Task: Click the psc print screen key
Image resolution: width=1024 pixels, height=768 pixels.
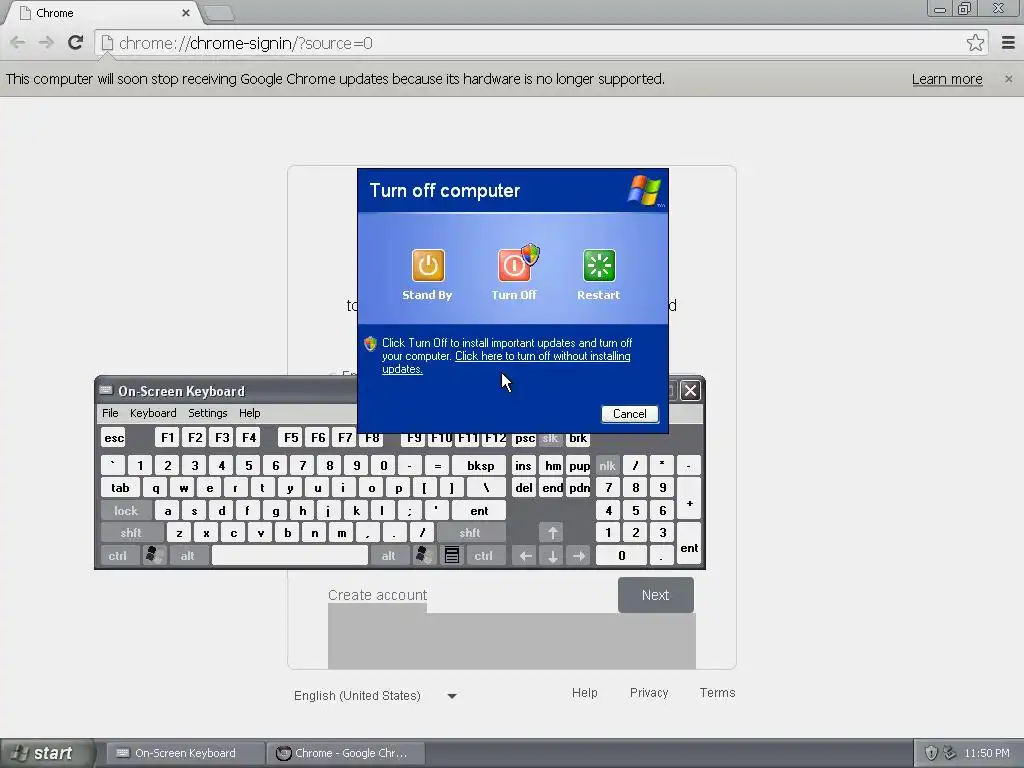Action: tap(525, 439)
